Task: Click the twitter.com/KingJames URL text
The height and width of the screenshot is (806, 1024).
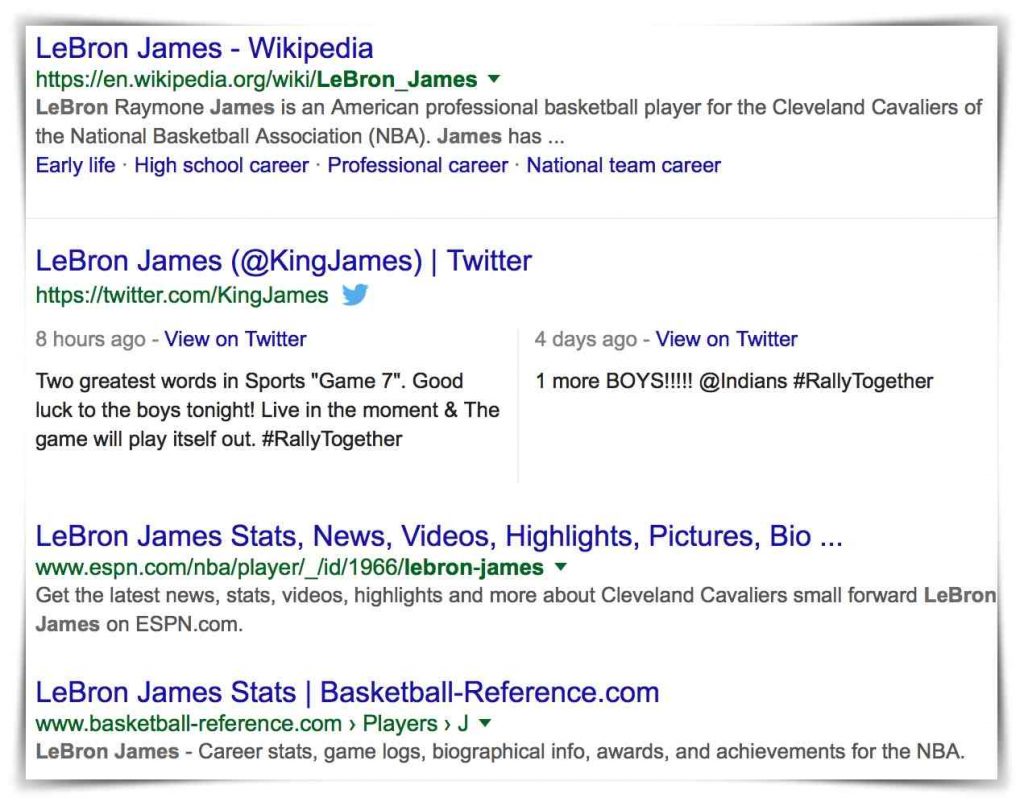Action: click(x=182, y=295)
